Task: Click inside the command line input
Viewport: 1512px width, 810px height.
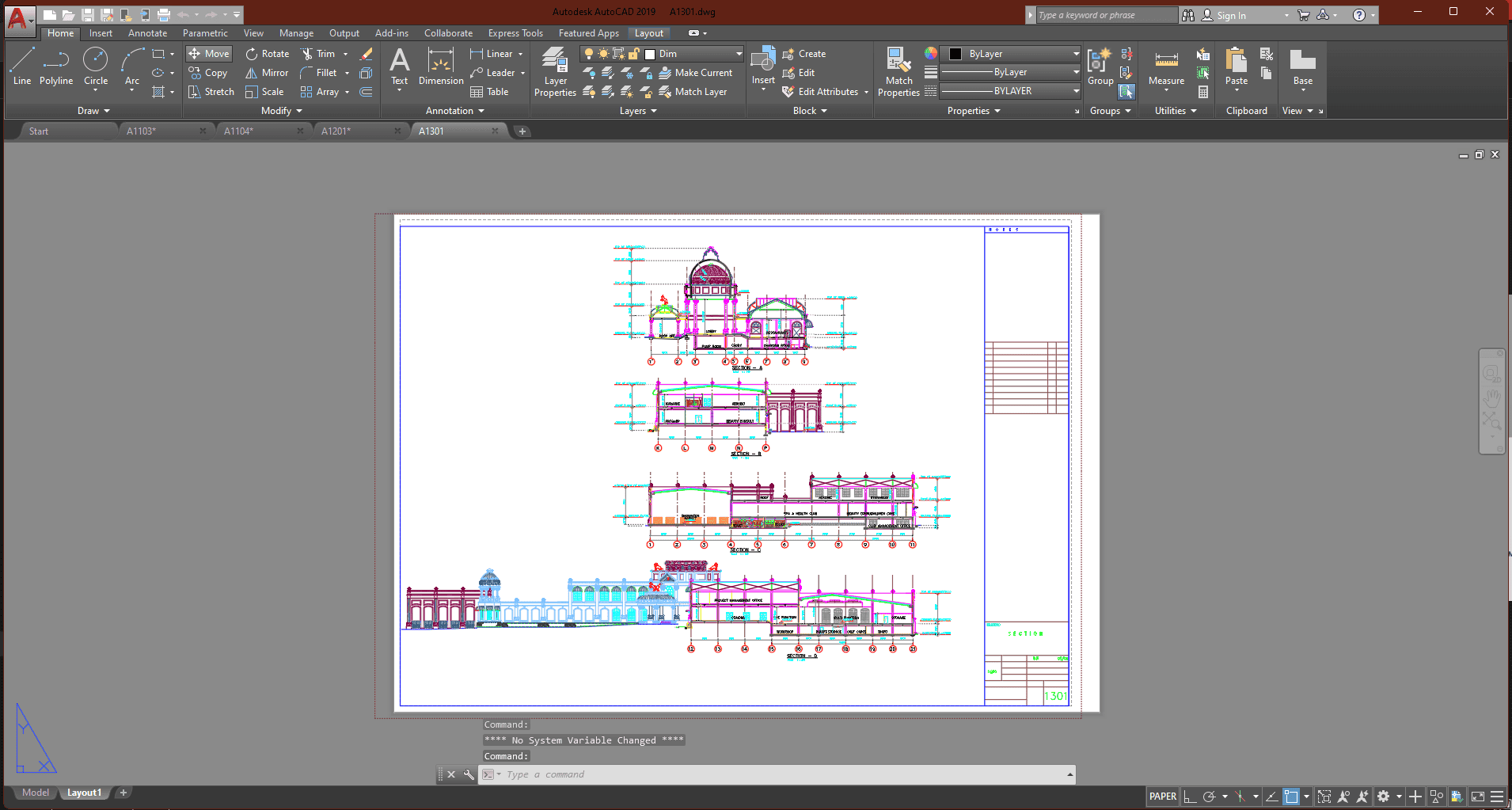Action: point(712,774)
